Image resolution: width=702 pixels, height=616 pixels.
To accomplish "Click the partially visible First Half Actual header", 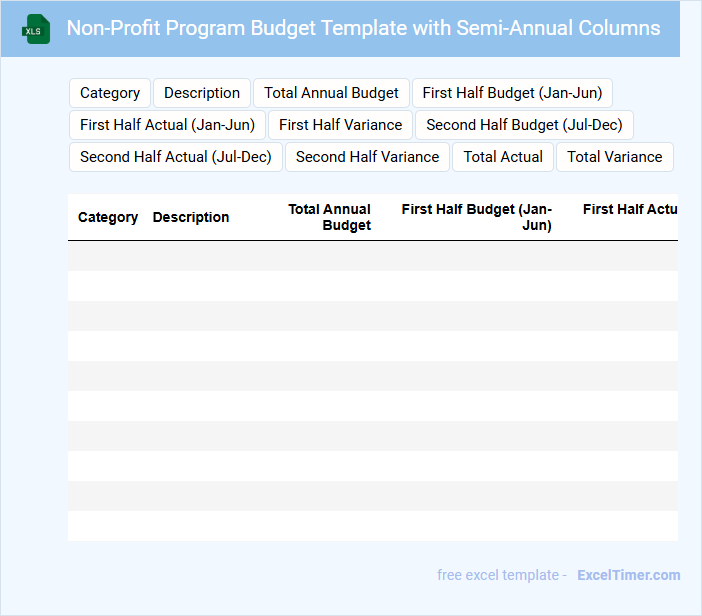I will 630,210.
